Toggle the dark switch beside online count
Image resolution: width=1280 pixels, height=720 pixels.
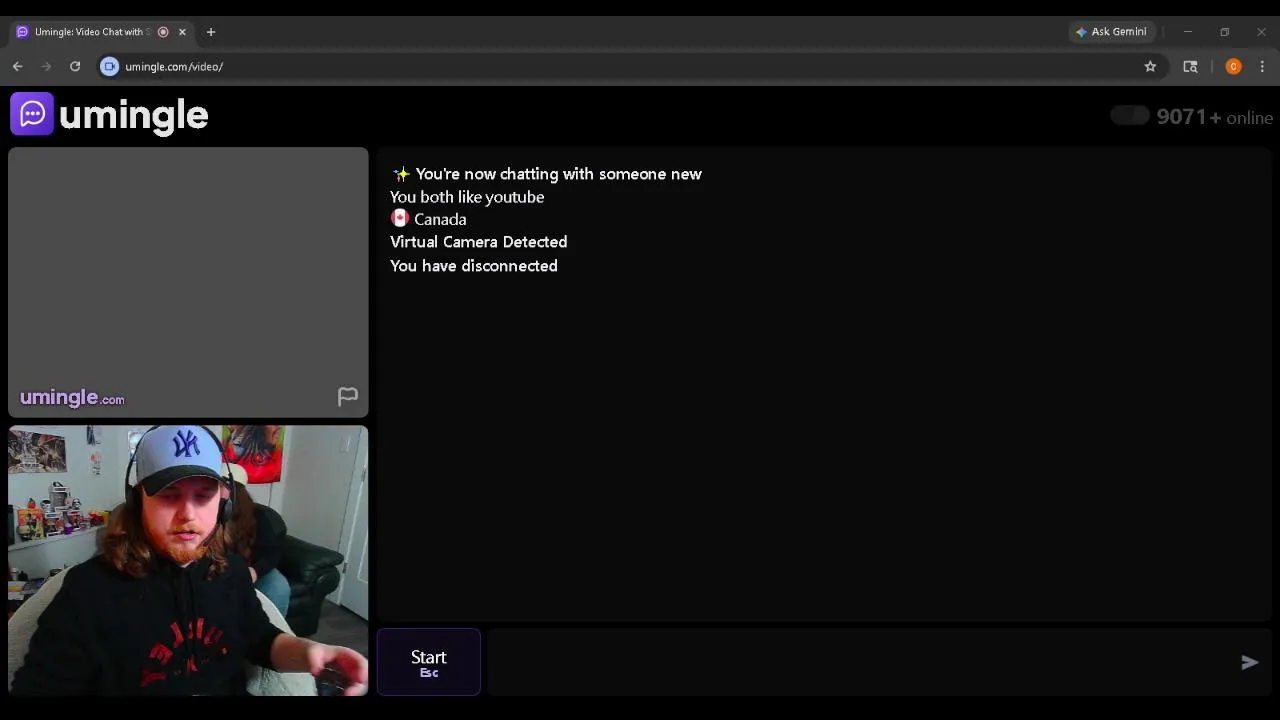(x=1130, y=116)
